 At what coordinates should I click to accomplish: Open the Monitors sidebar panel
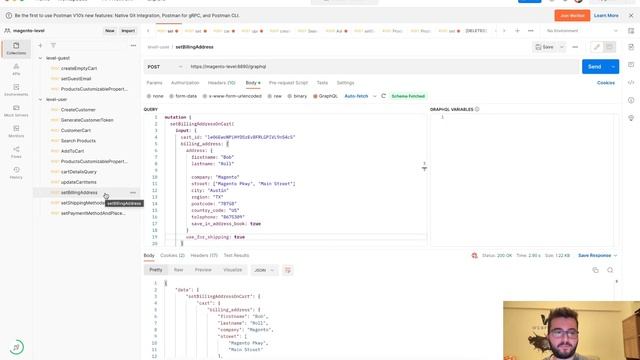click(16, 131)
